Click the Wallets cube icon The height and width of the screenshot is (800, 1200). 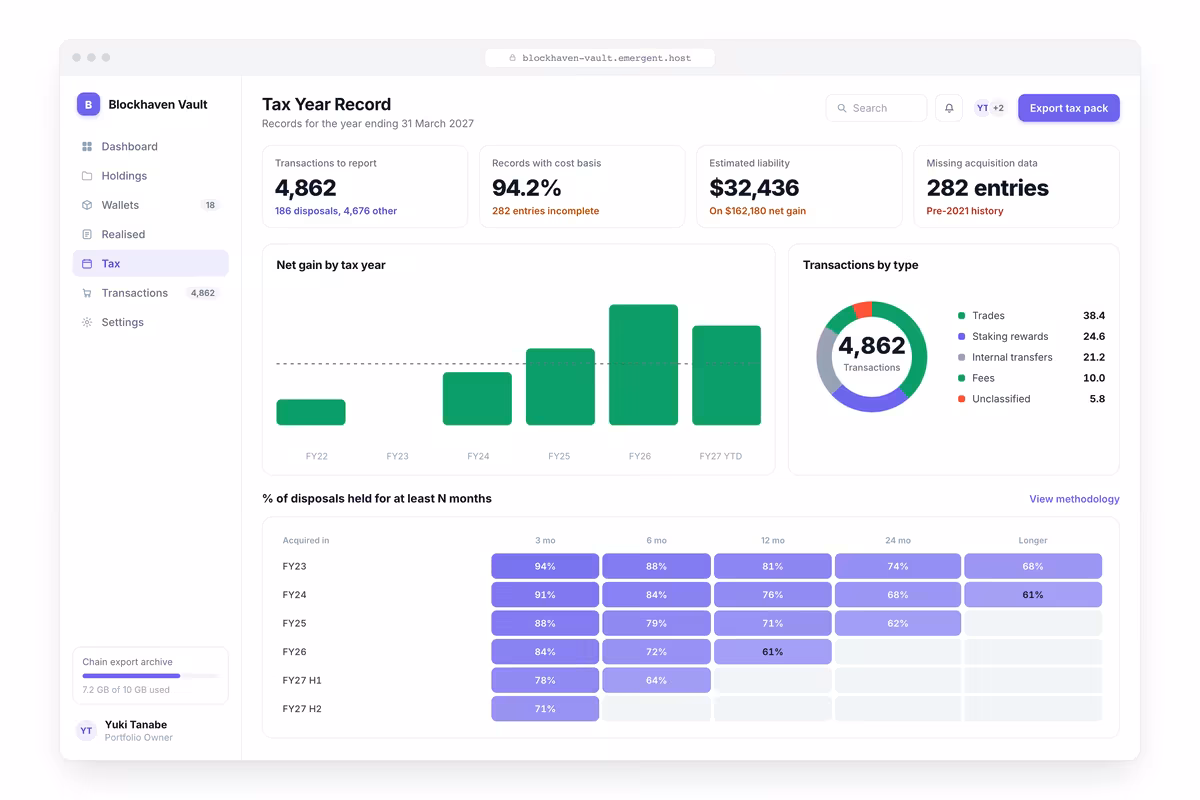click(x=87, y=205)
